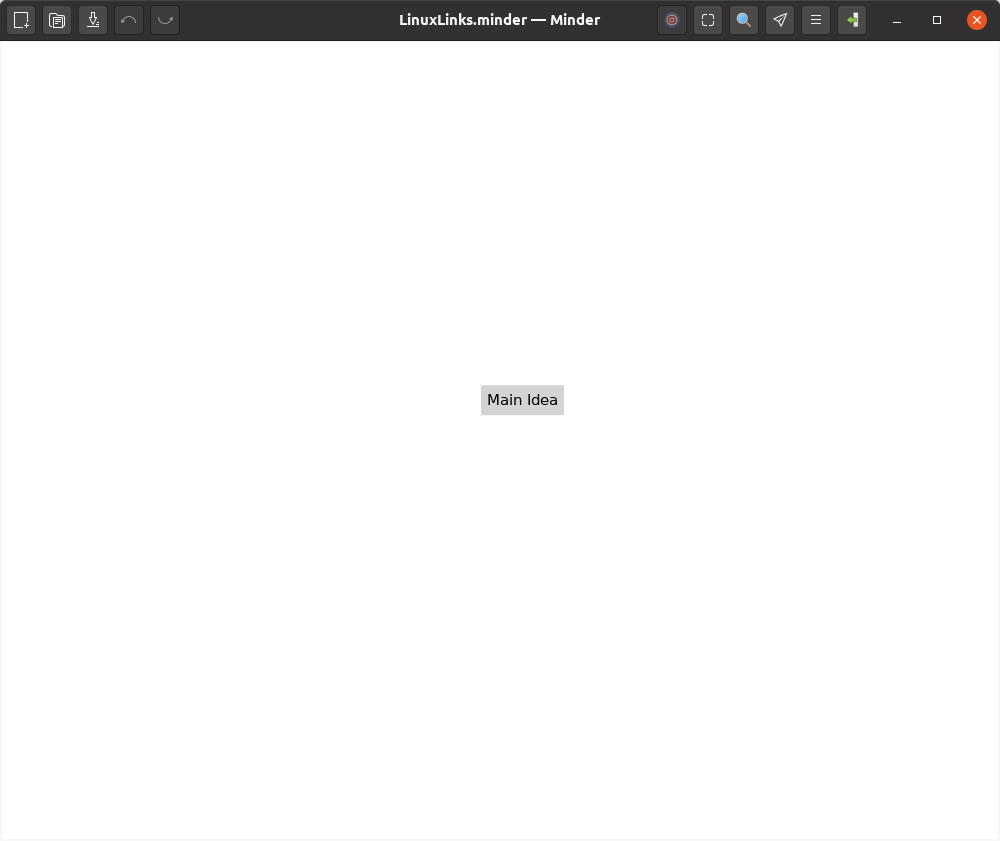Open the export paper-plane menu
Image resolution: width=1000 pixels, height=841 pixels.
click(x=780, y=20)
